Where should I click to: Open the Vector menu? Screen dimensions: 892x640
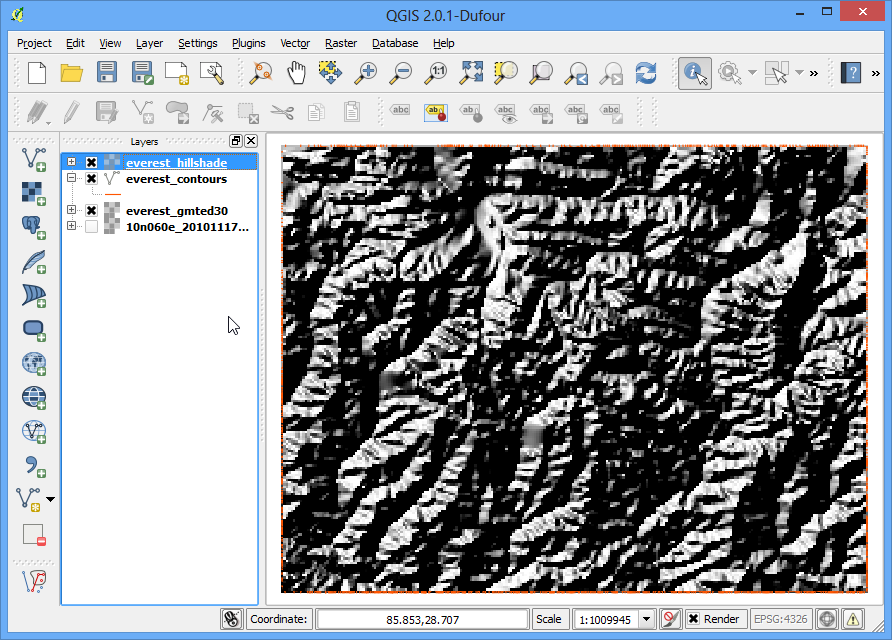click(x=295, y=43)
